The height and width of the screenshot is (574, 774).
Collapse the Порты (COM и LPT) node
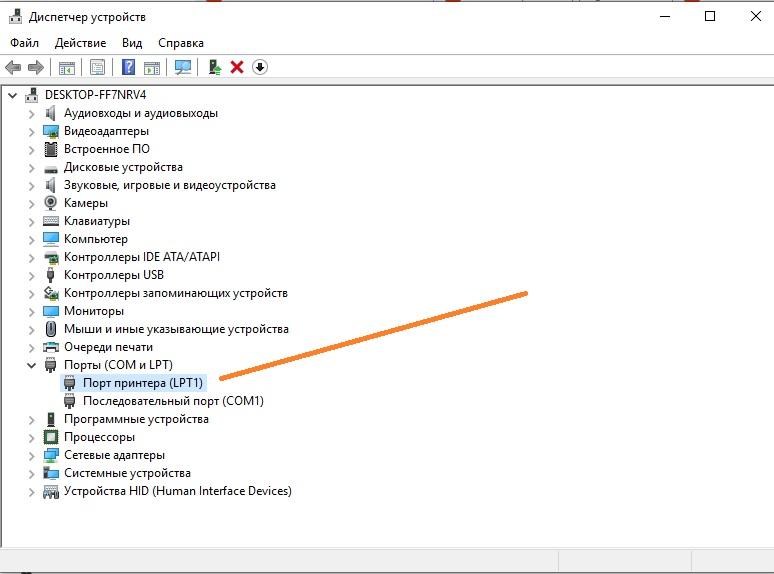pos(32,365)
